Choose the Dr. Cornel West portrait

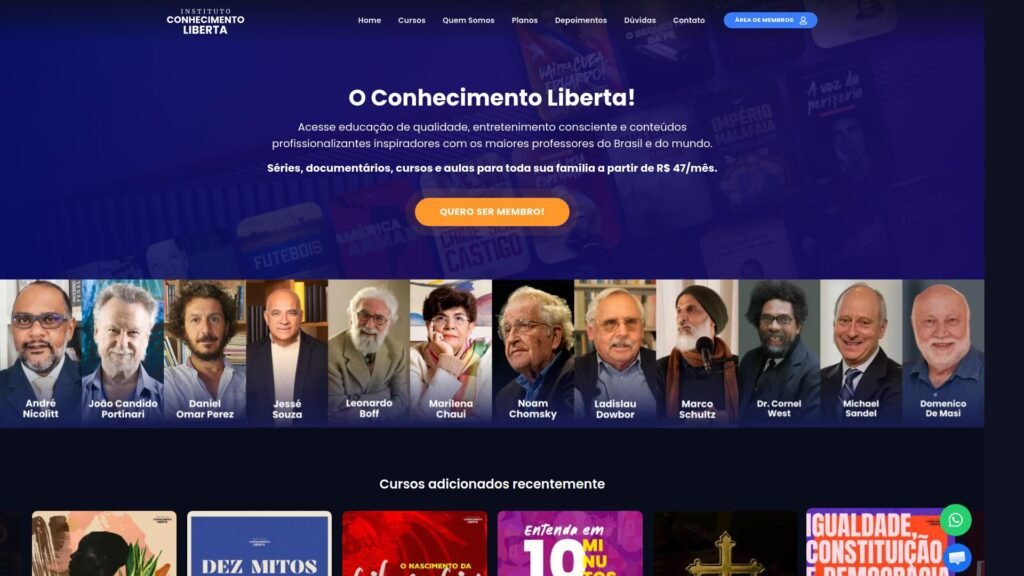tap(779, 353)
